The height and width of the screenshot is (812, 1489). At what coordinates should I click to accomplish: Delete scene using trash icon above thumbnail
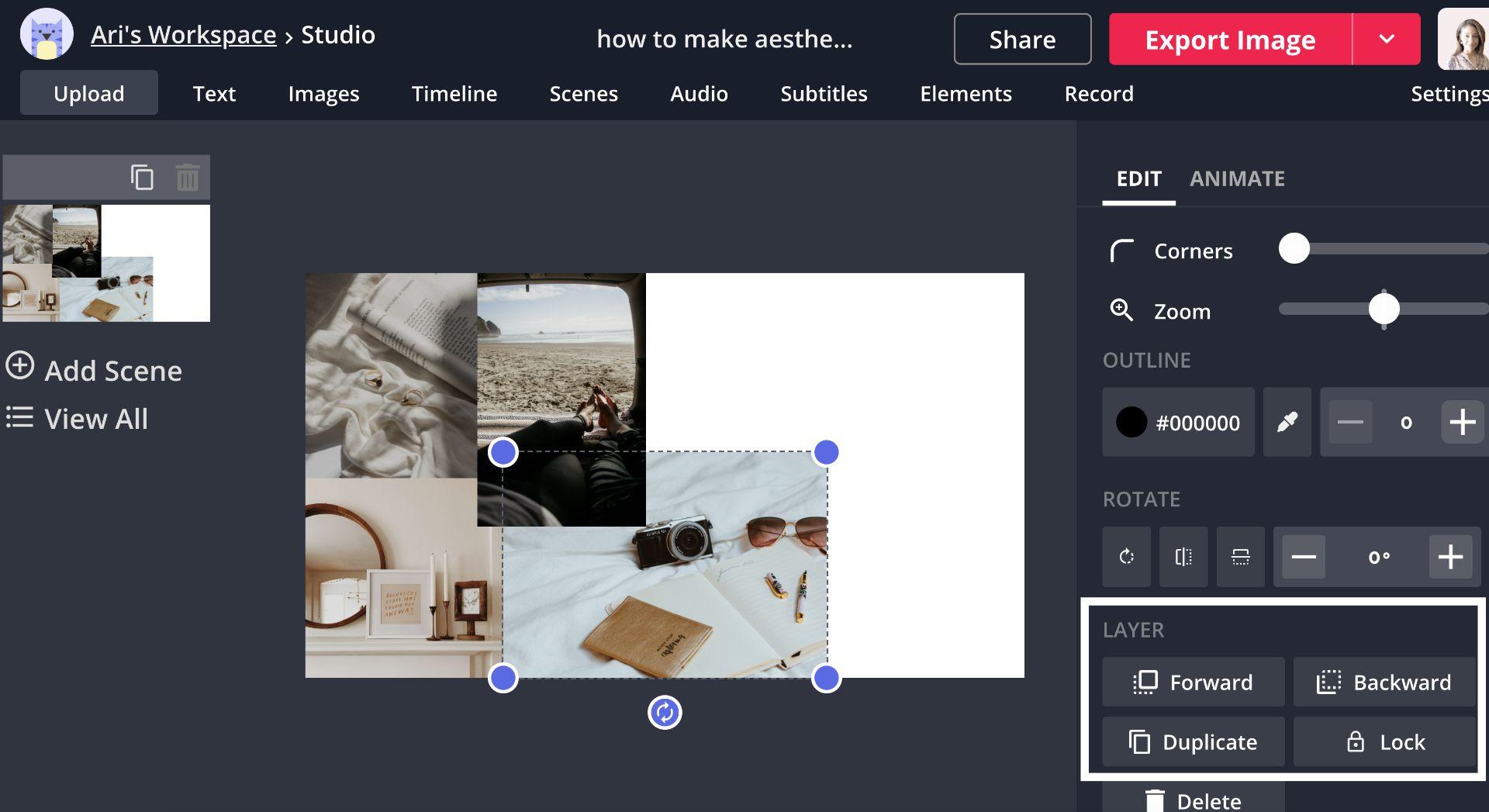pos(188,178)
